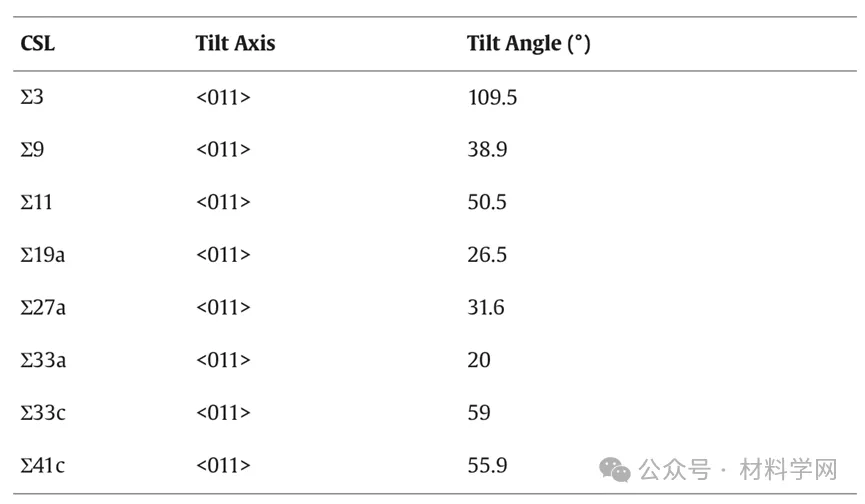Select the Tilt Angle (°) column header
This screenshot has width=865, height=504.
(528, 43)
